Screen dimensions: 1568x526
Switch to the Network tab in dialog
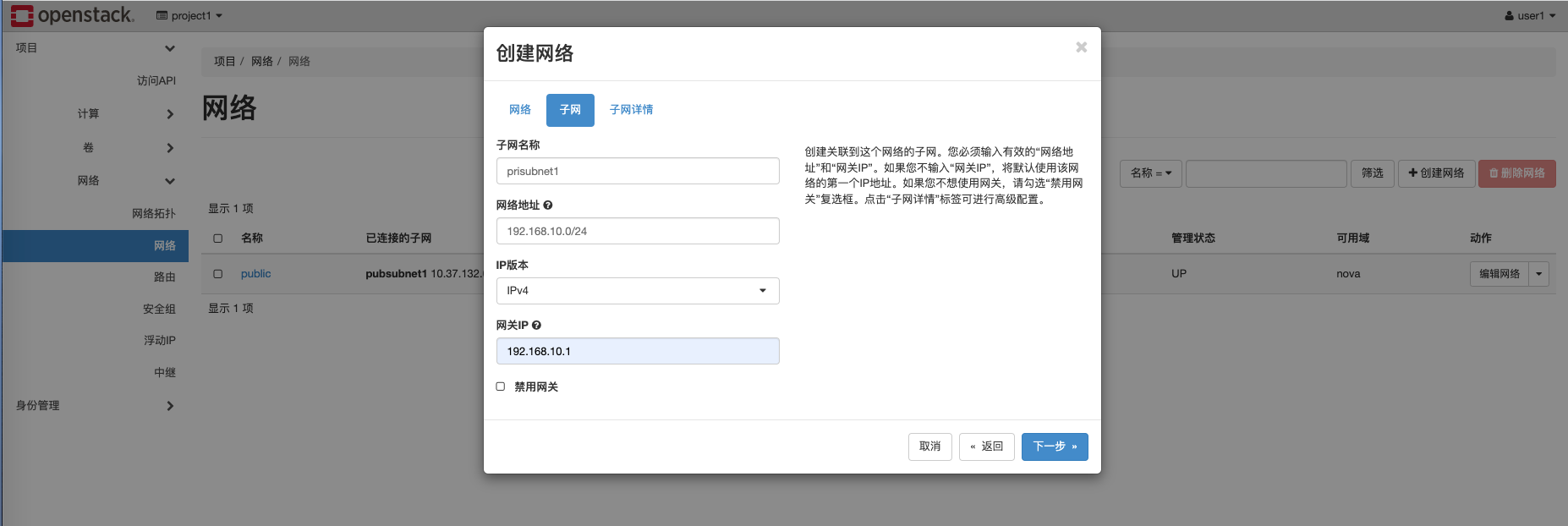point(520,110)
